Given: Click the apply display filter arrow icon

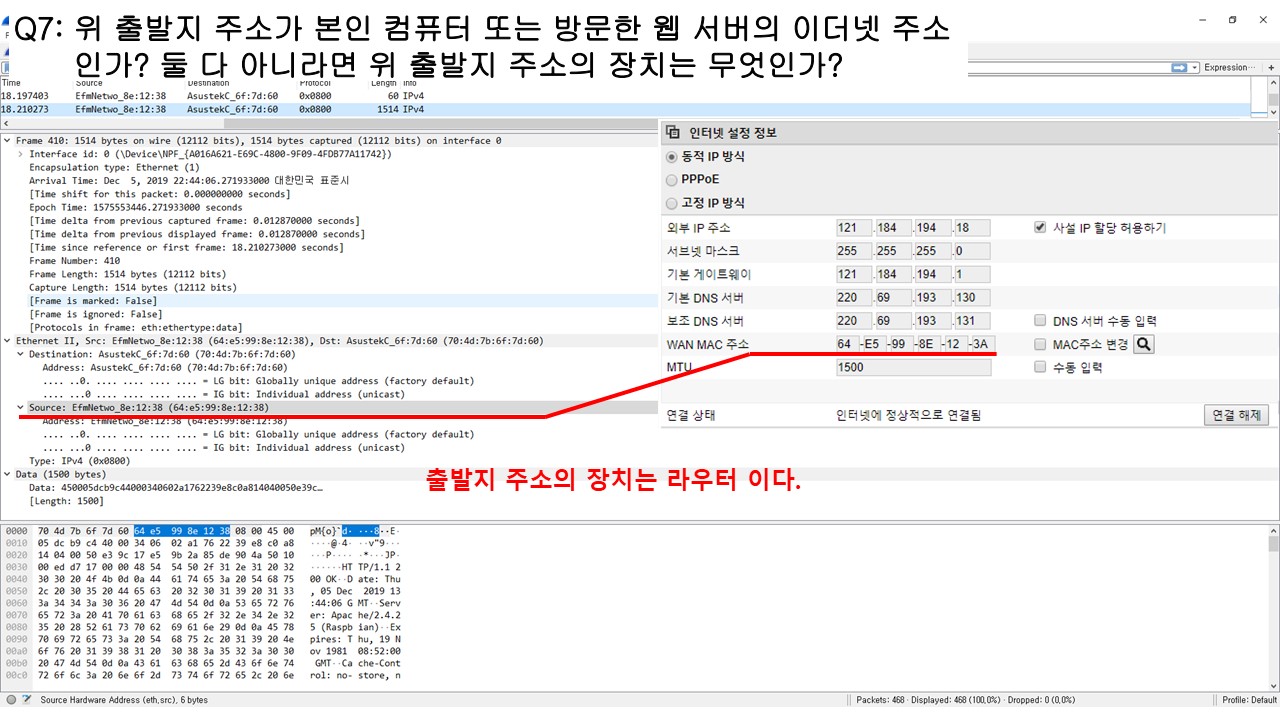Looking at the screenshot, I should pos(1179,67).
